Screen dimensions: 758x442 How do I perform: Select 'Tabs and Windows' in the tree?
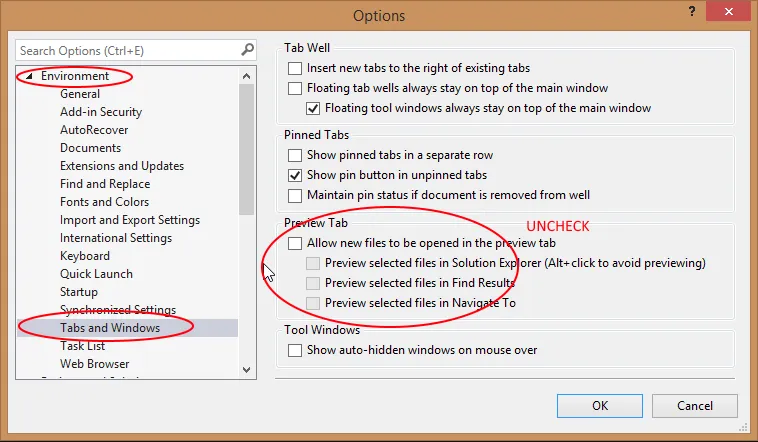tap(109, 328)
